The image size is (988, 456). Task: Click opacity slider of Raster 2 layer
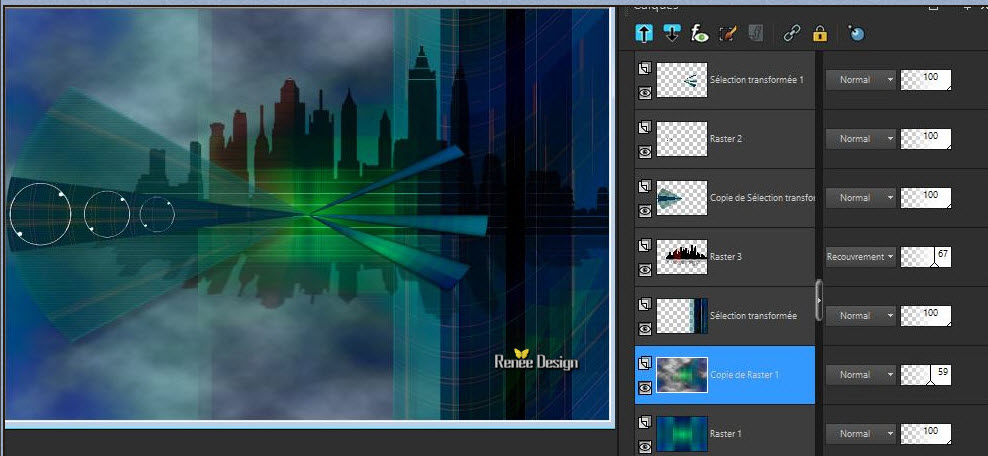pyautogui.click(x=926, y=139)
